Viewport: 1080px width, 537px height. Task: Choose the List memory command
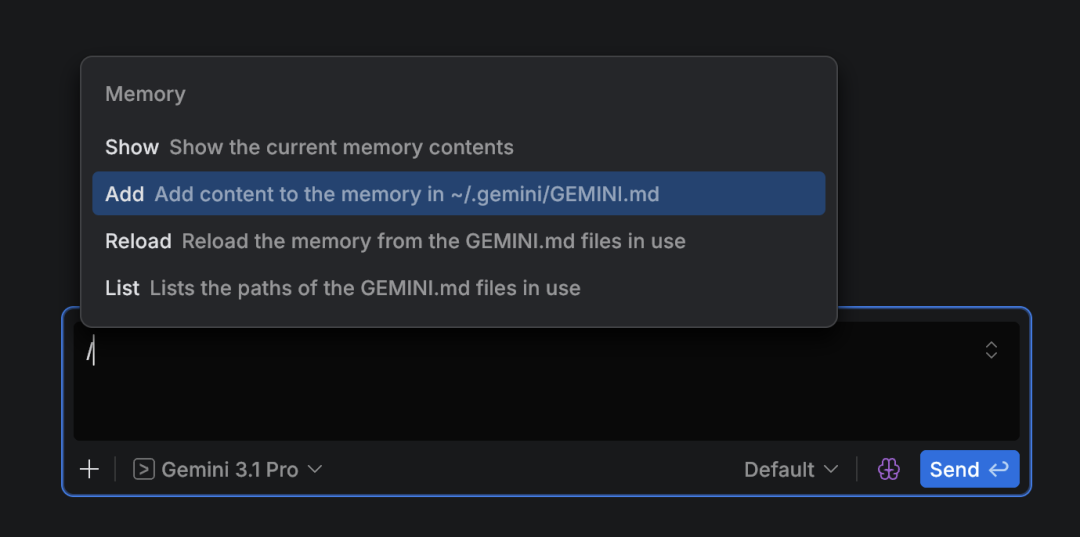[122, 288]
